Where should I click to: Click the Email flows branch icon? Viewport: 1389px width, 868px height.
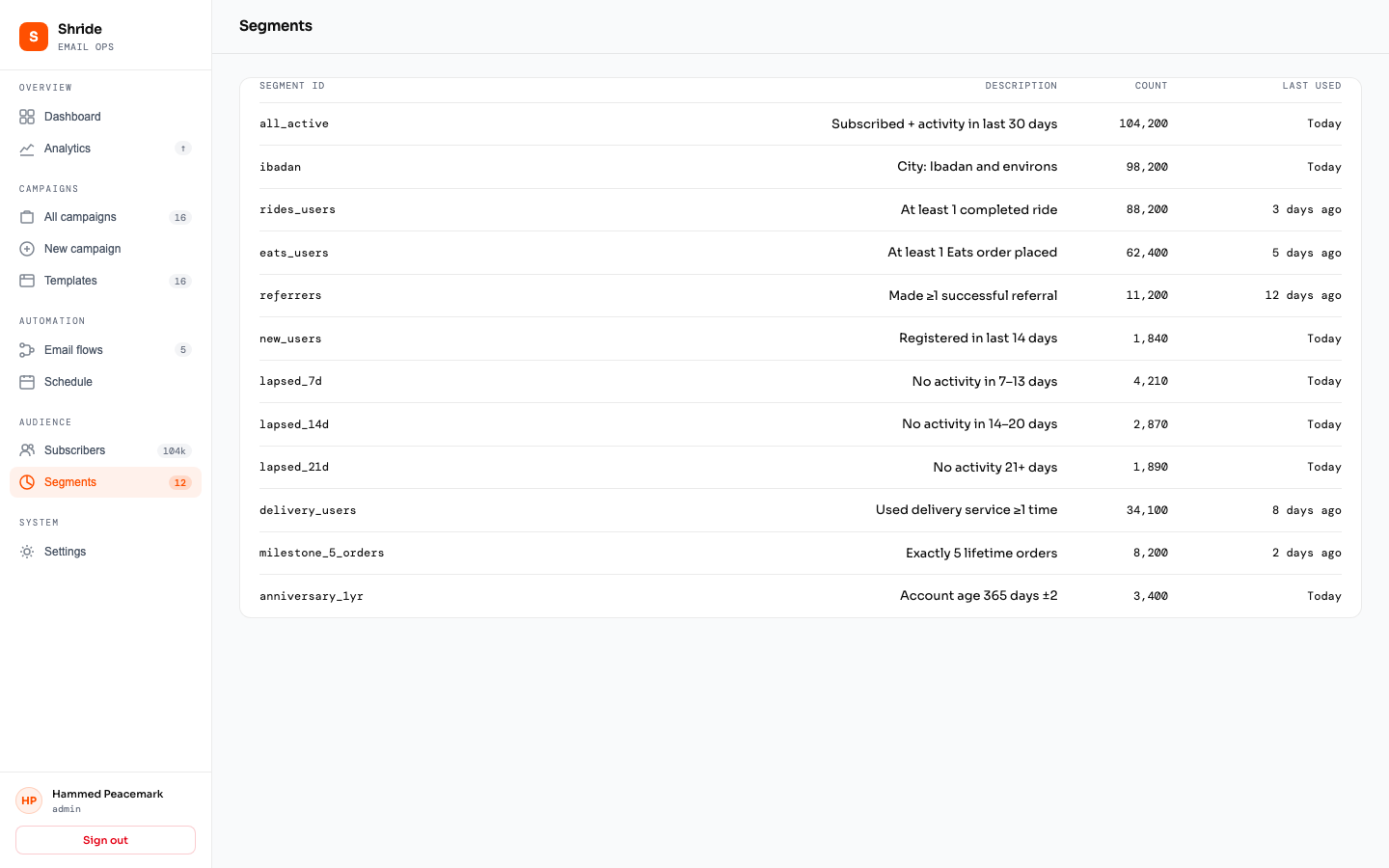tap(27, 350)
